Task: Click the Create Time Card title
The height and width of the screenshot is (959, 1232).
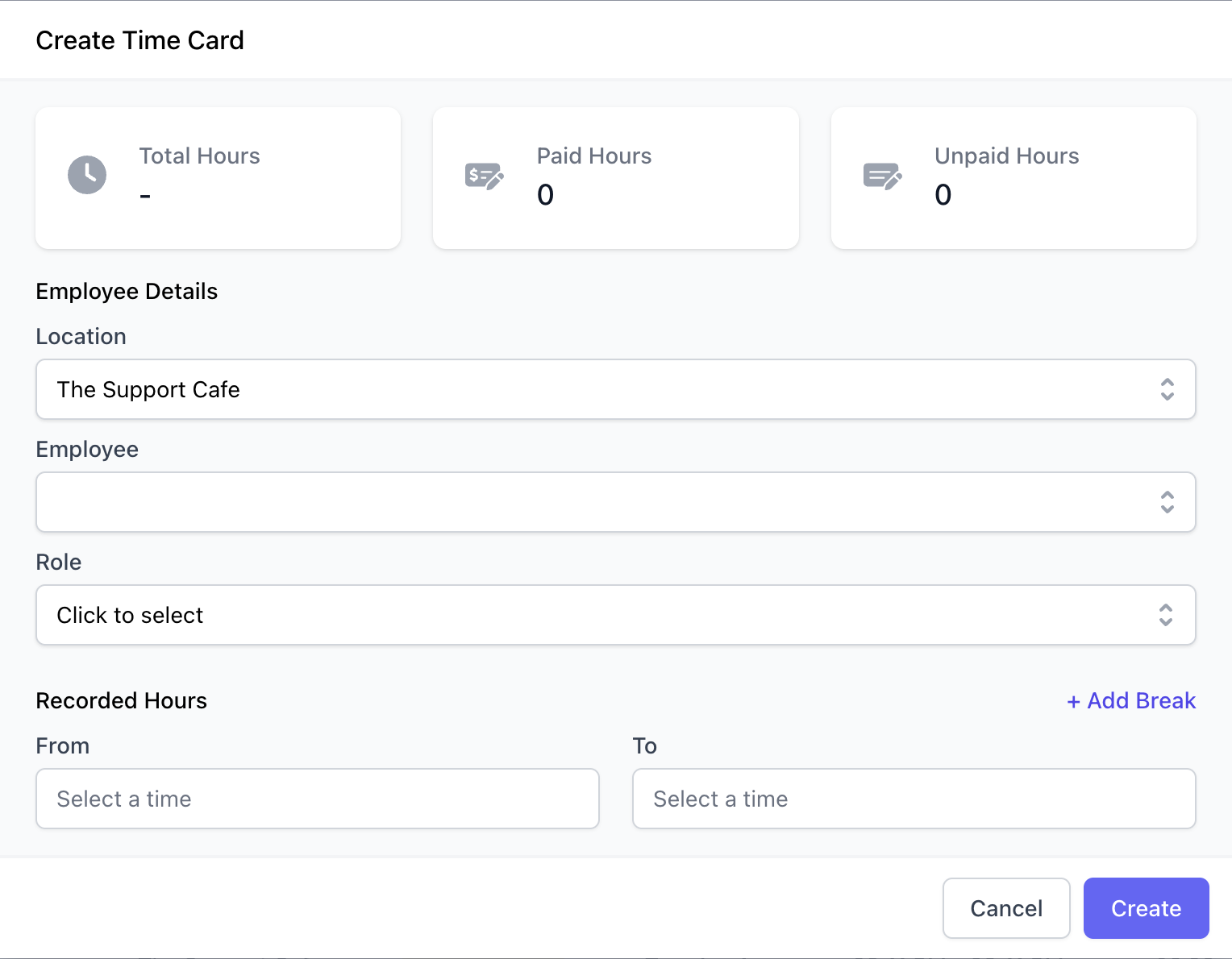Action: coord(140,40)
